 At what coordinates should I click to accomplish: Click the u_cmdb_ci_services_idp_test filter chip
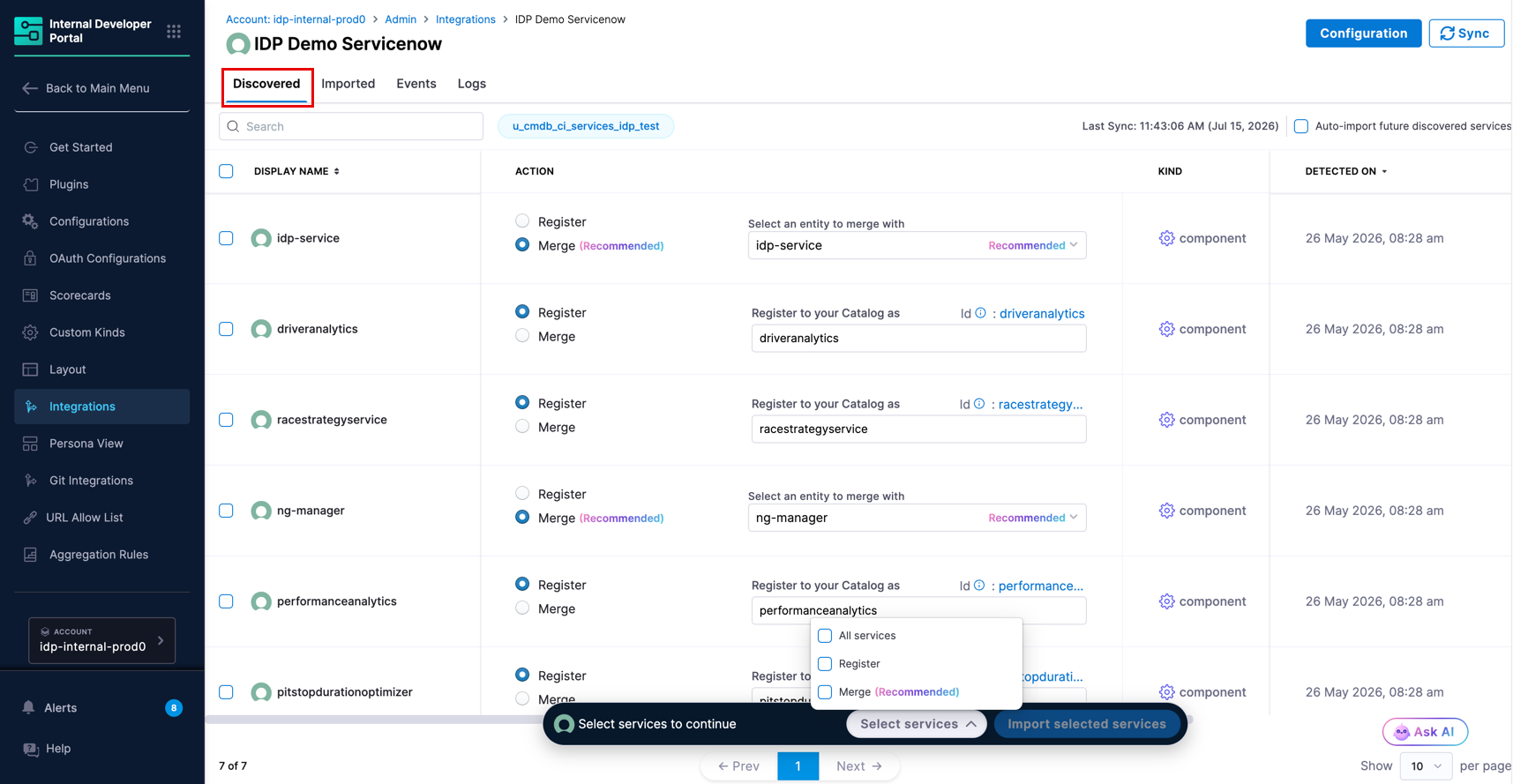coord(586,126)
